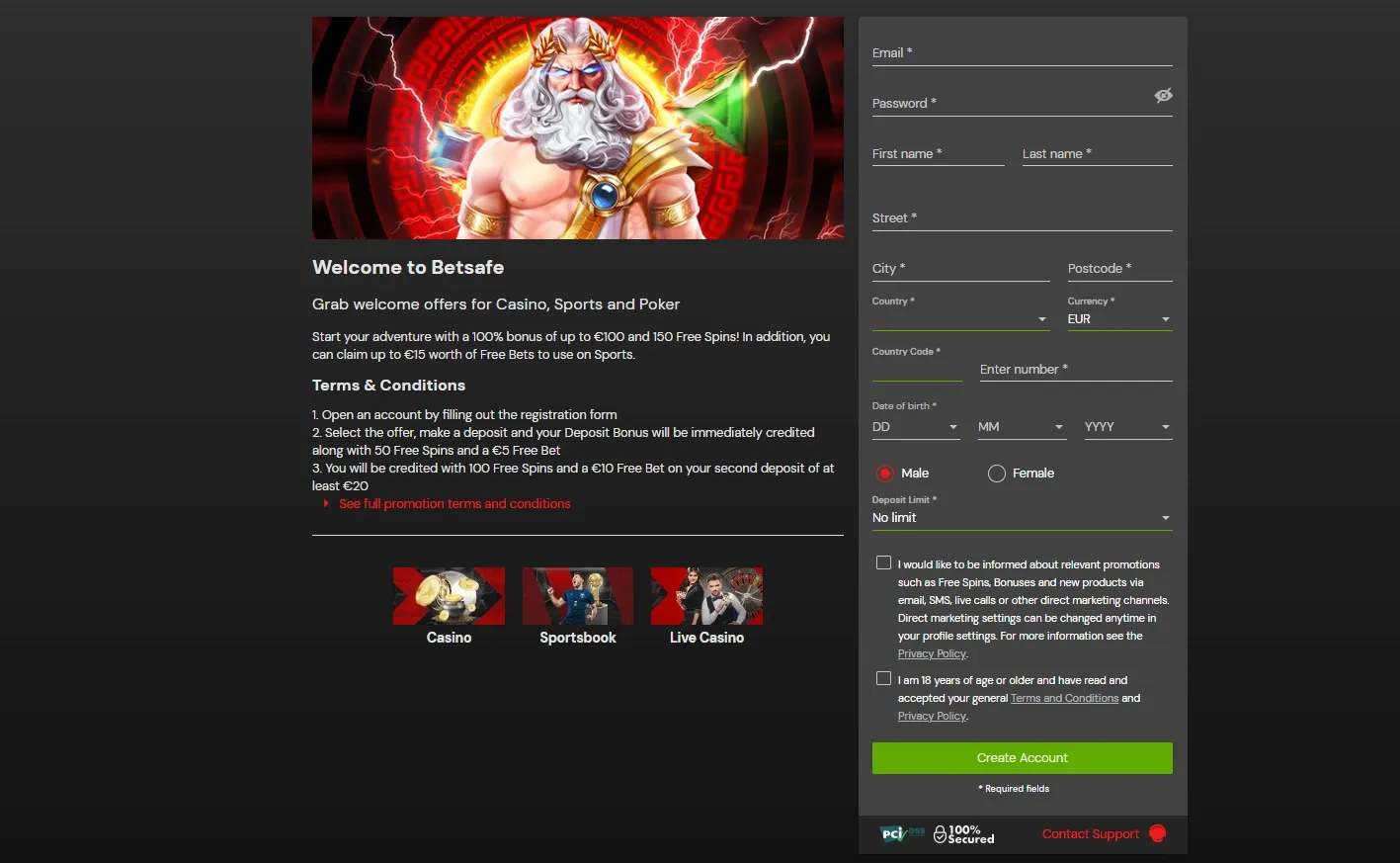Image resolution: width=1400 pixels, height=863 pixels.
Task: Click into the Email input field
Action: [x=1022, y=52]
